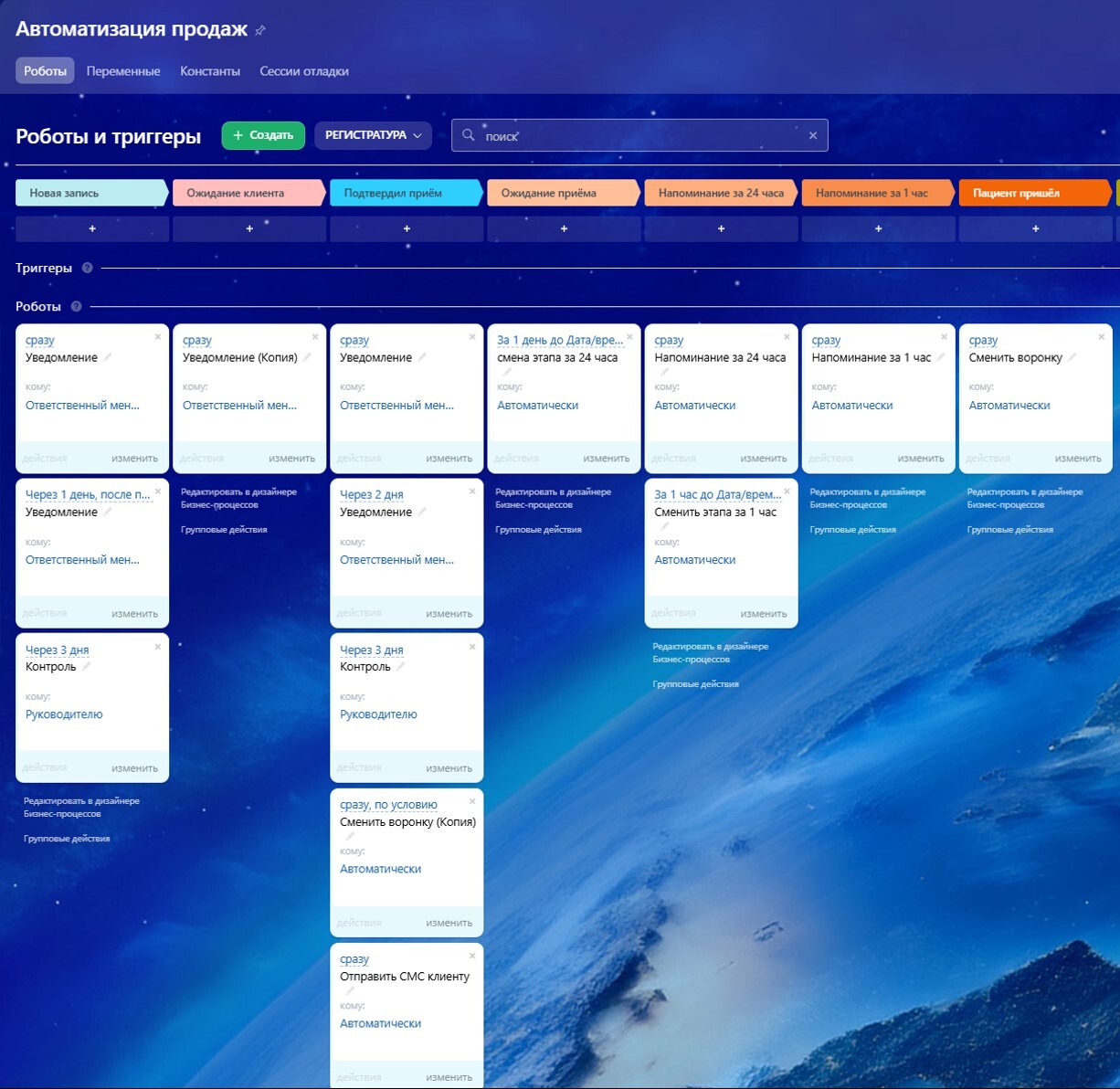Image resolution: width=1120 pixels, height=1089 pixels.
Task: Edit name of Отправить СМС клиенту robot
Action: click(x=349, y=990)
